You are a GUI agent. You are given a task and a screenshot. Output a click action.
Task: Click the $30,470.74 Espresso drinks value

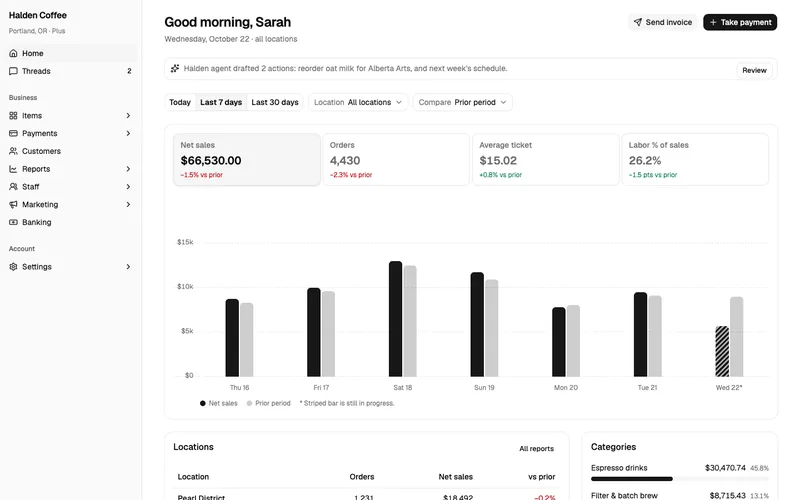pos(725,468)
